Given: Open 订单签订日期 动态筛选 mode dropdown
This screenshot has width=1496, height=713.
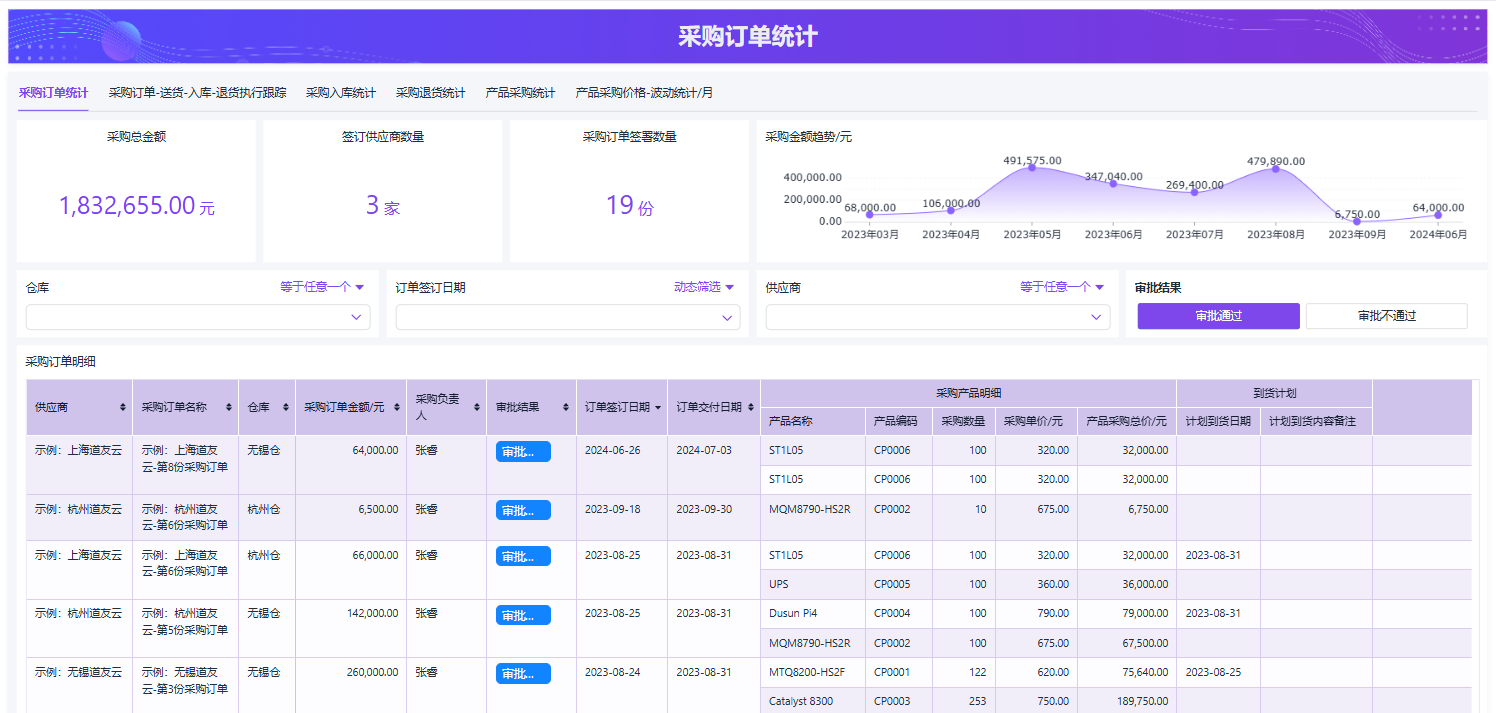Looking at the screenshot, I should [x=704, y=287].
